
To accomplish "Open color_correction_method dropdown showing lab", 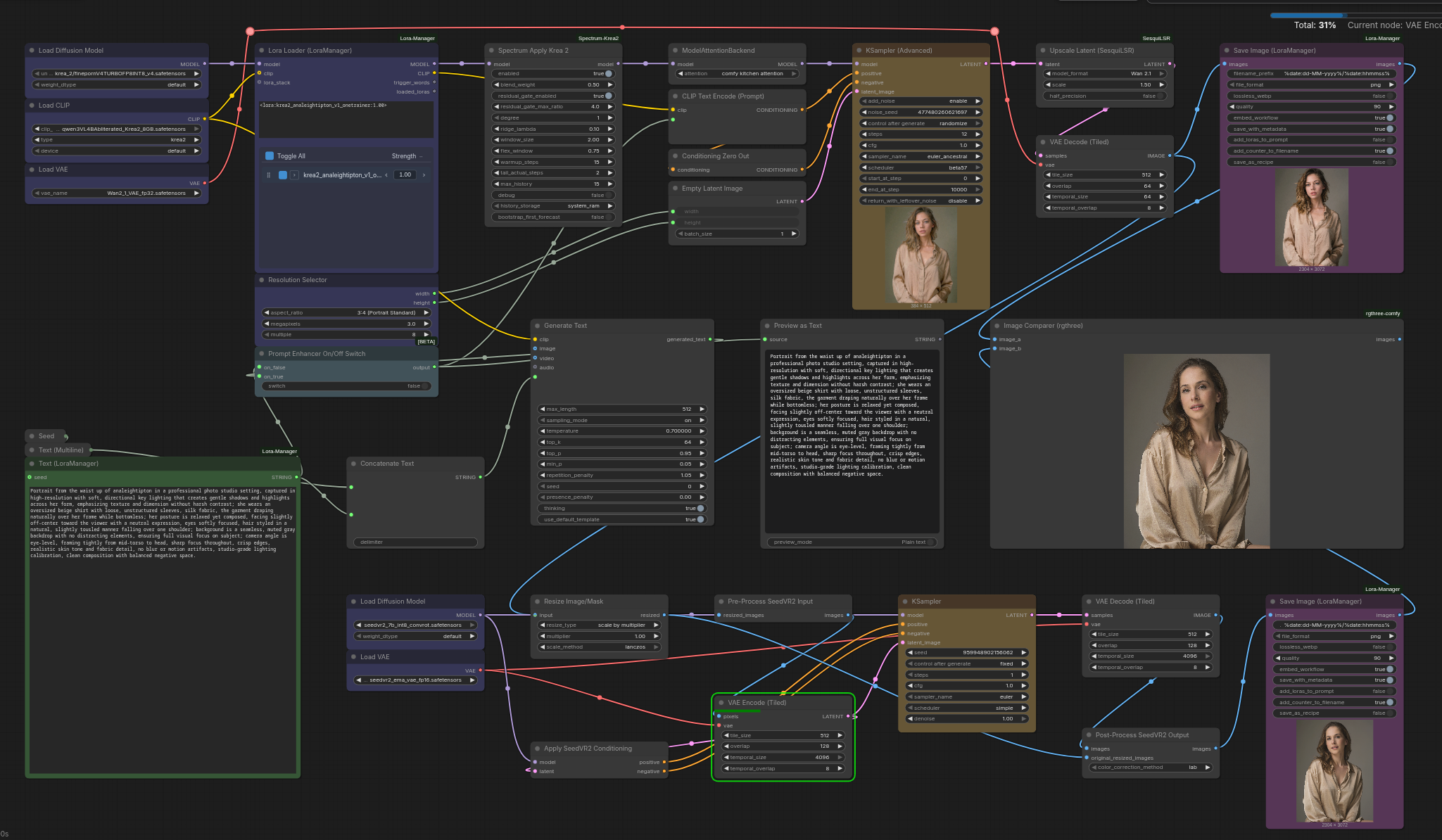I will pos(1151,768).
